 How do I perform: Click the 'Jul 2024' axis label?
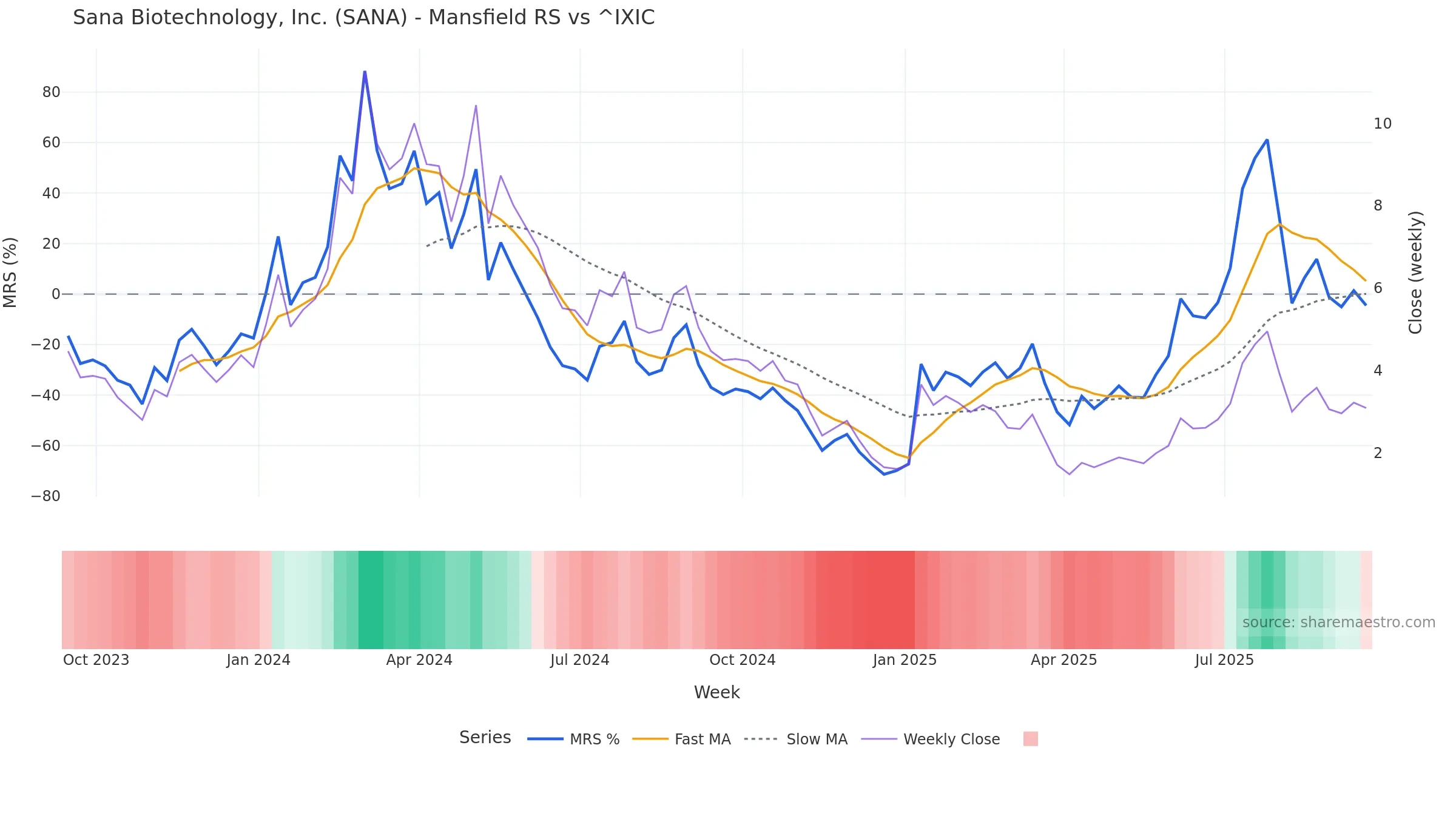coord(579,660)
